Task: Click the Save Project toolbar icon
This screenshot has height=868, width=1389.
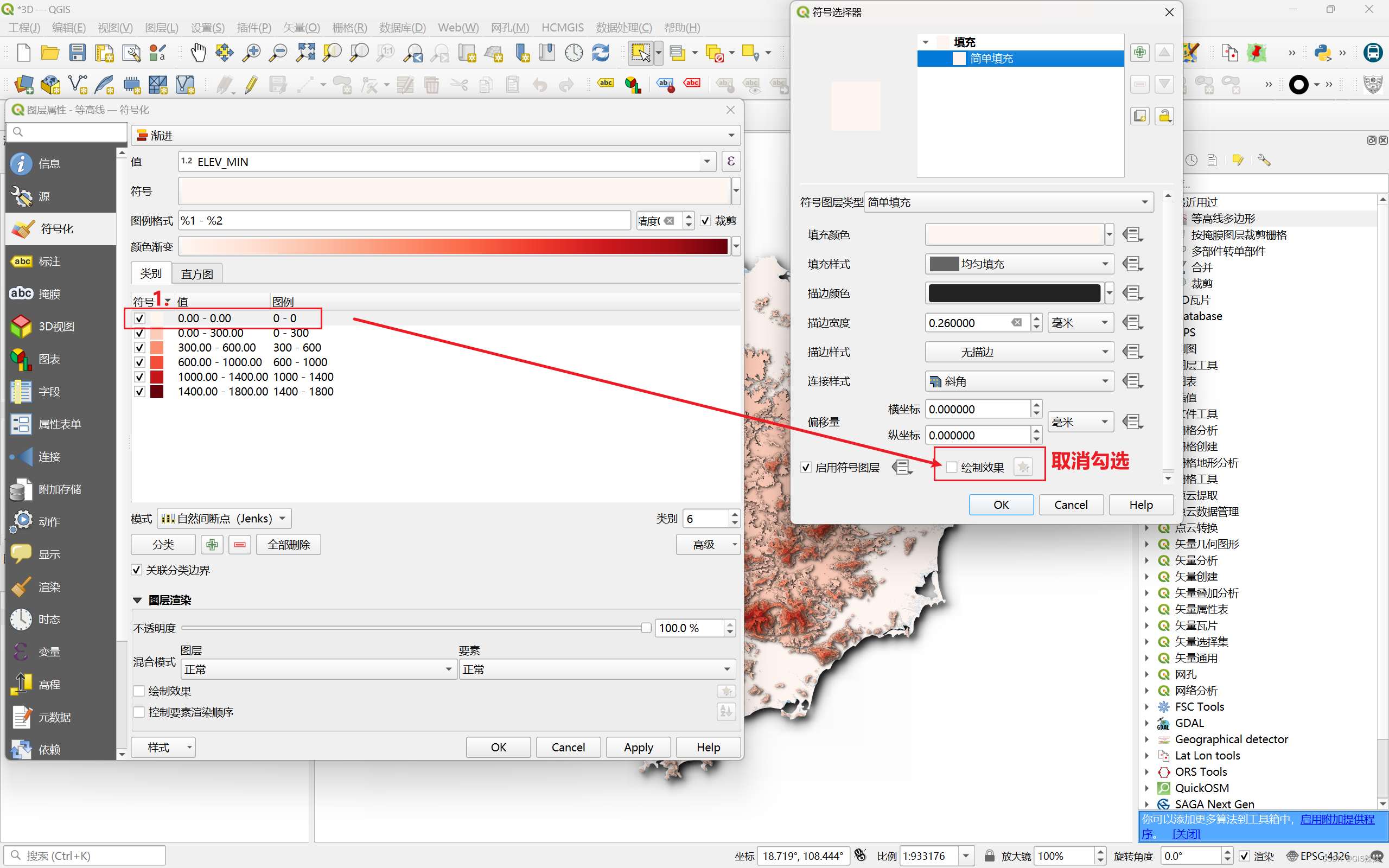Action: (x=77, y=53)
